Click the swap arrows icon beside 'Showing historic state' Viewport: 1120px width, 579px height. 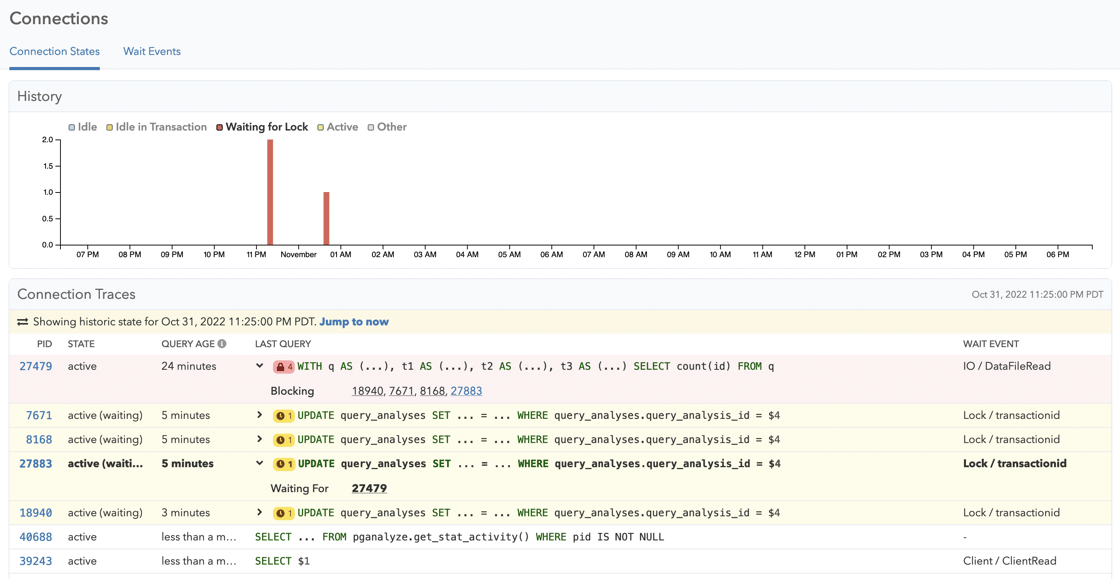point(23,322)
